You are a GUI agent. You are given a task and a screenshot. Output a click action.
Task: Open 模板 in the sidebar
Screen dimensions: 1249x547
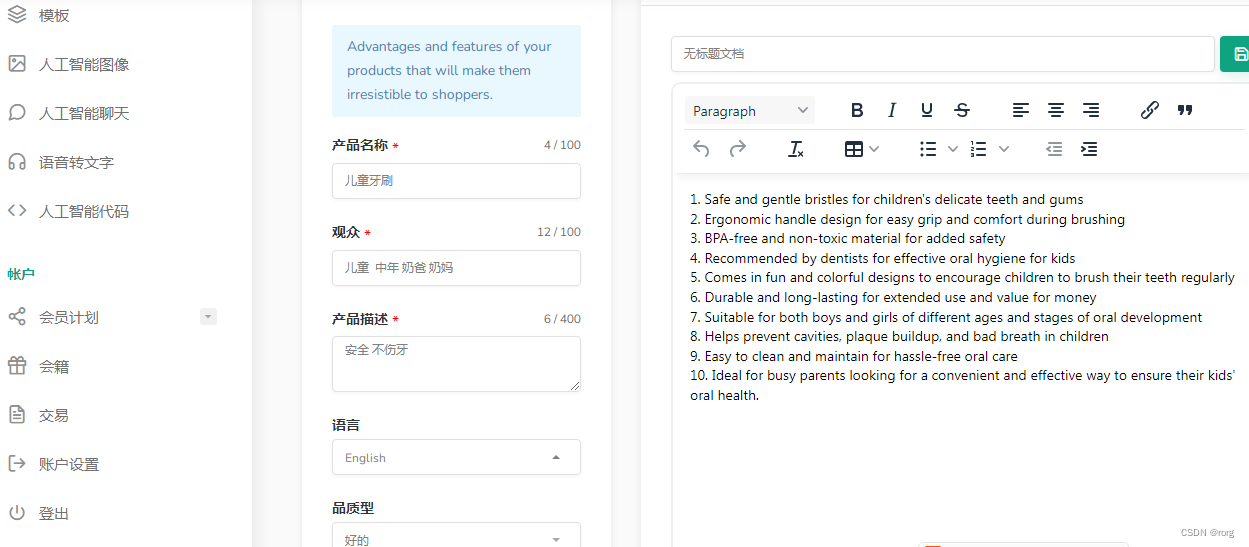pos(54,15)
